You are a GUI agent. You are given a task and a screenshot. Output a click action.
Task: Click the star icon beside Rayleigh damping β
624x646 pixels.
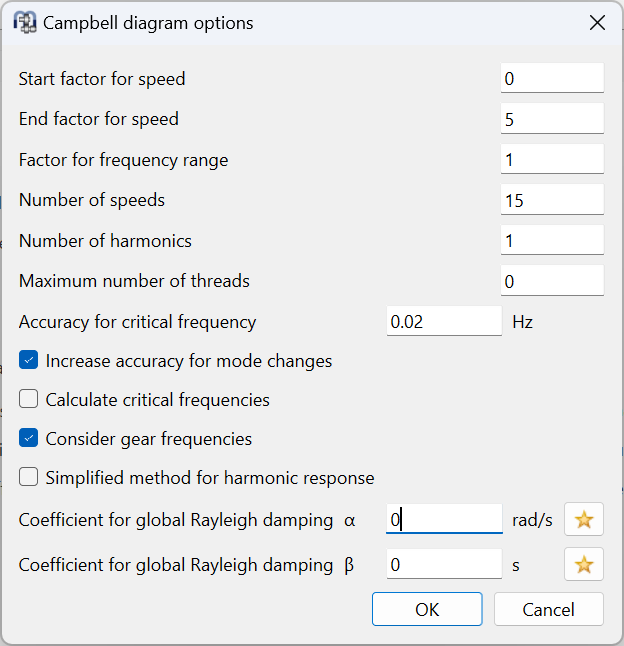(584, 565)
